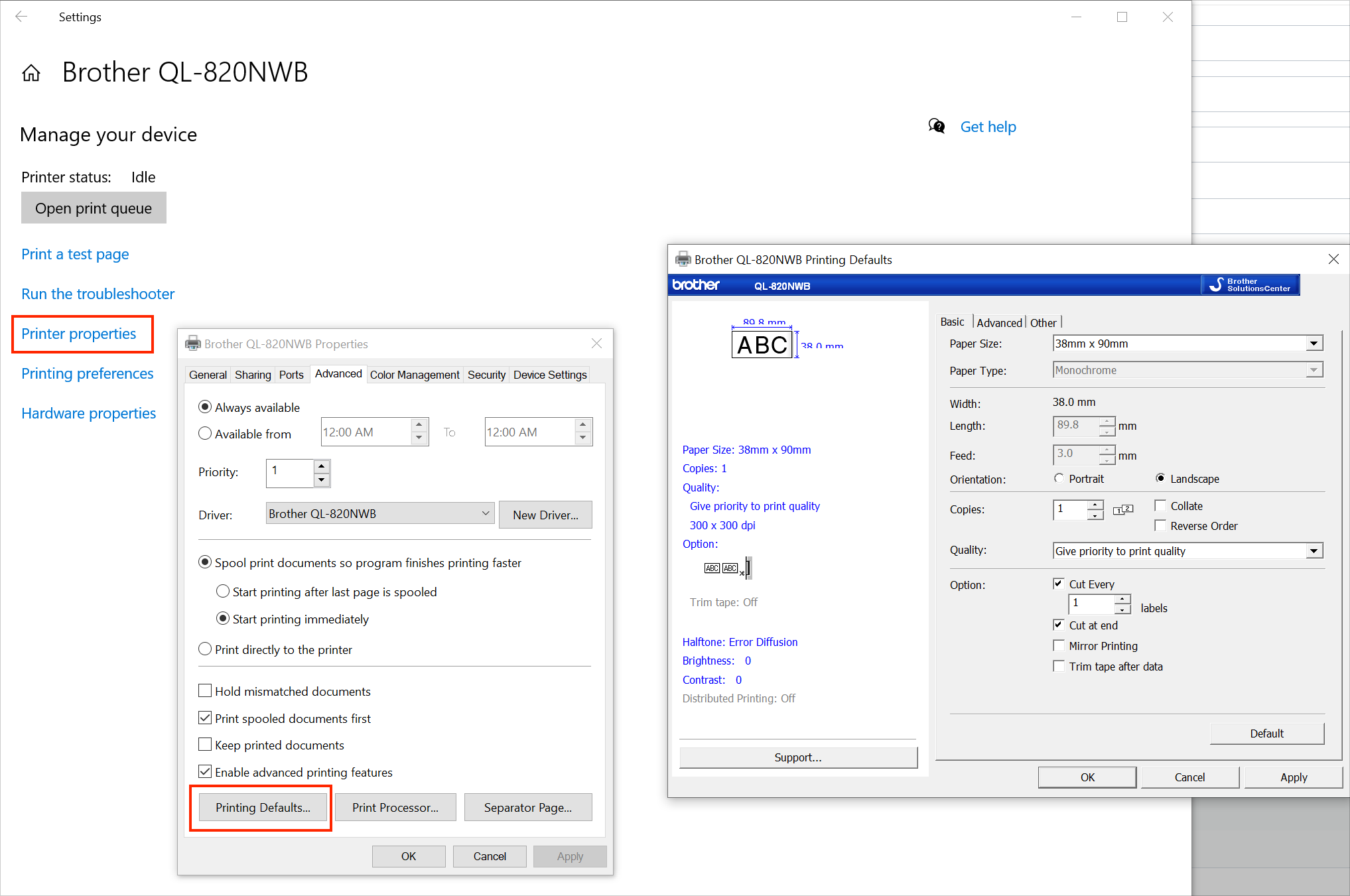Open the Color Management tab
Screen dimensions: 1350x896
pyautogui.click(x=415, y=375)
